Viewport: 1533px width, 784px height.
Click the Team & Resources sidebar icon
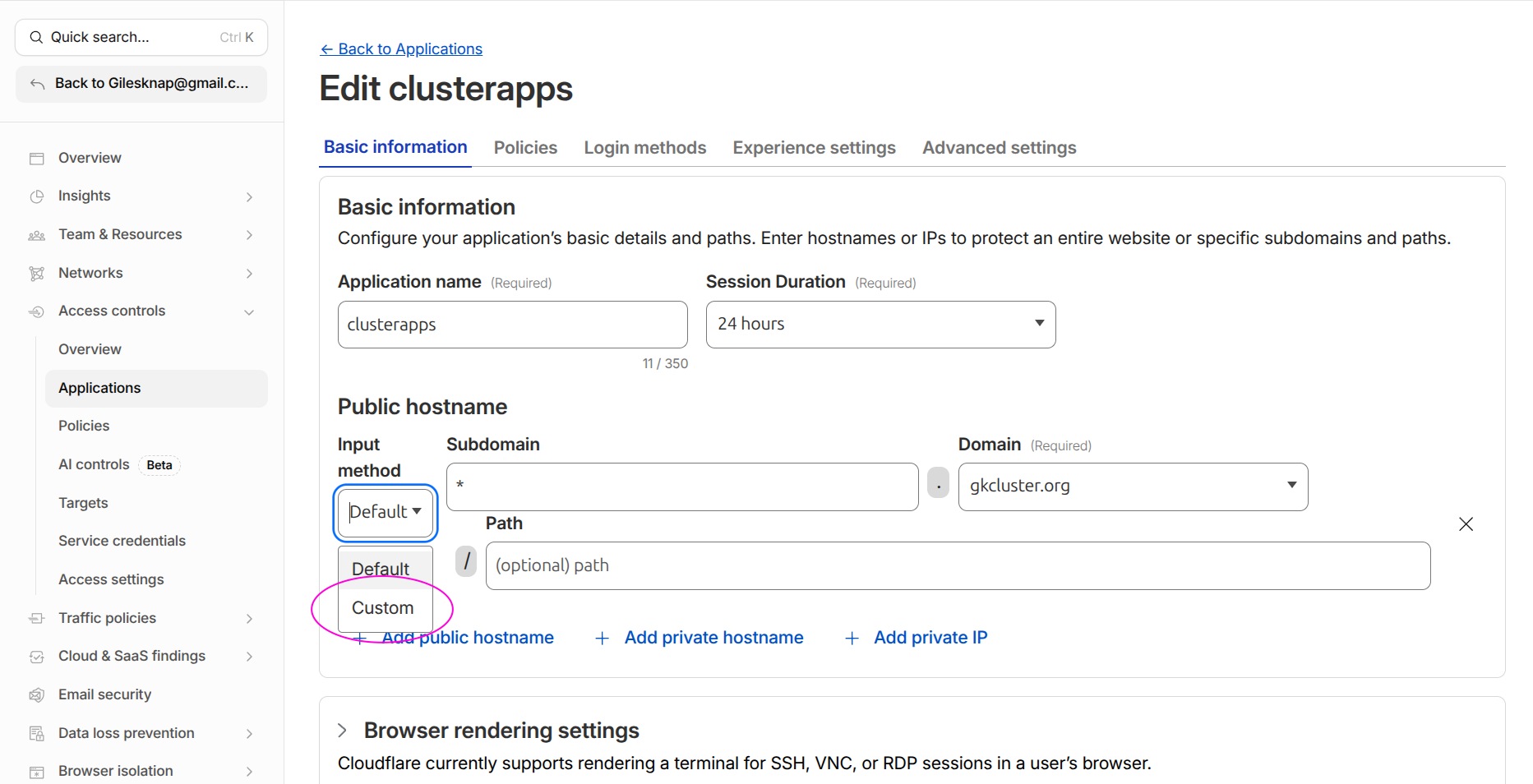pyautogui.click(x=38, y=234)
